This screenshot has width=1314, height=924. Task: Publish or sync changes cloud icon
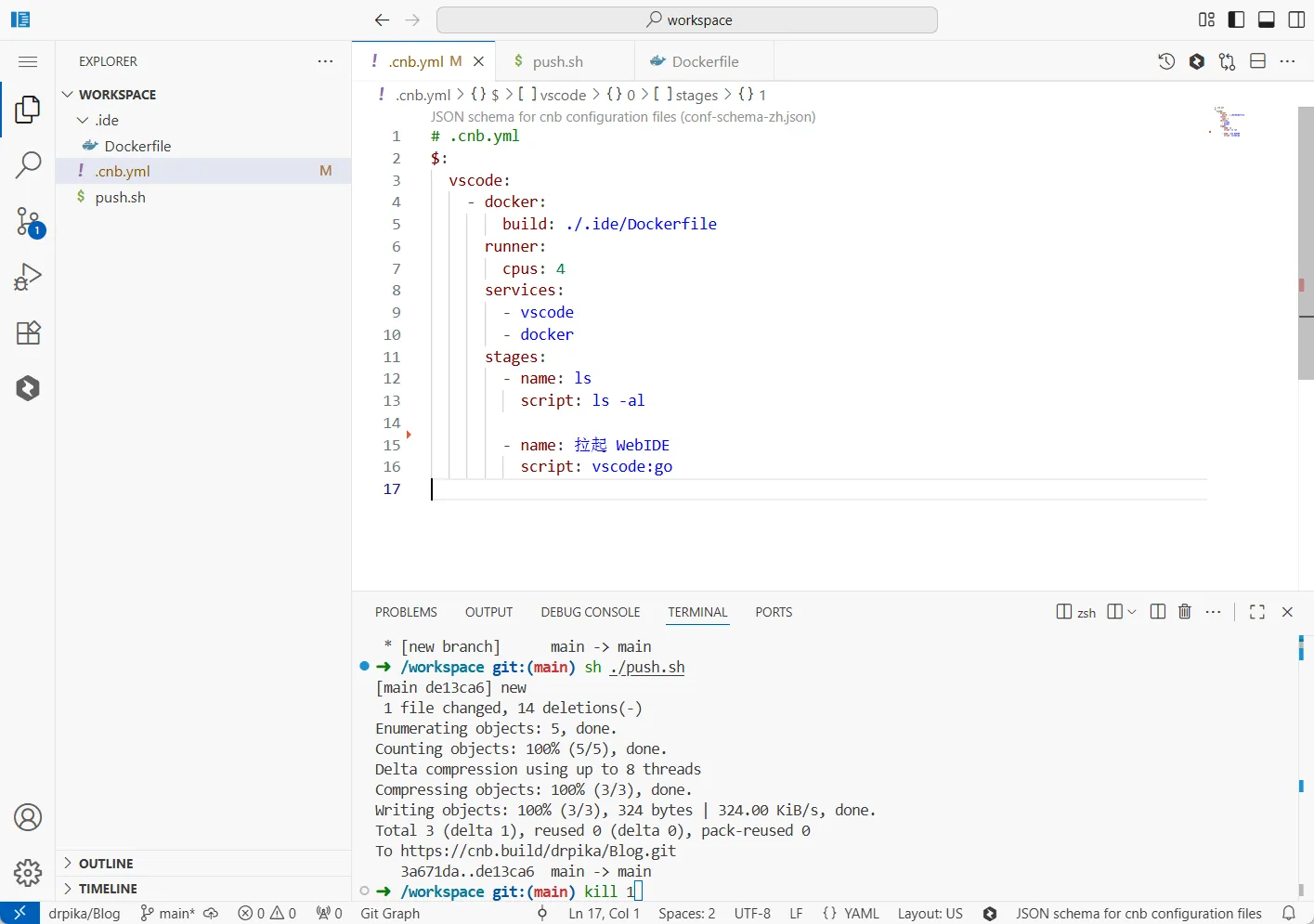coord(212,913)
